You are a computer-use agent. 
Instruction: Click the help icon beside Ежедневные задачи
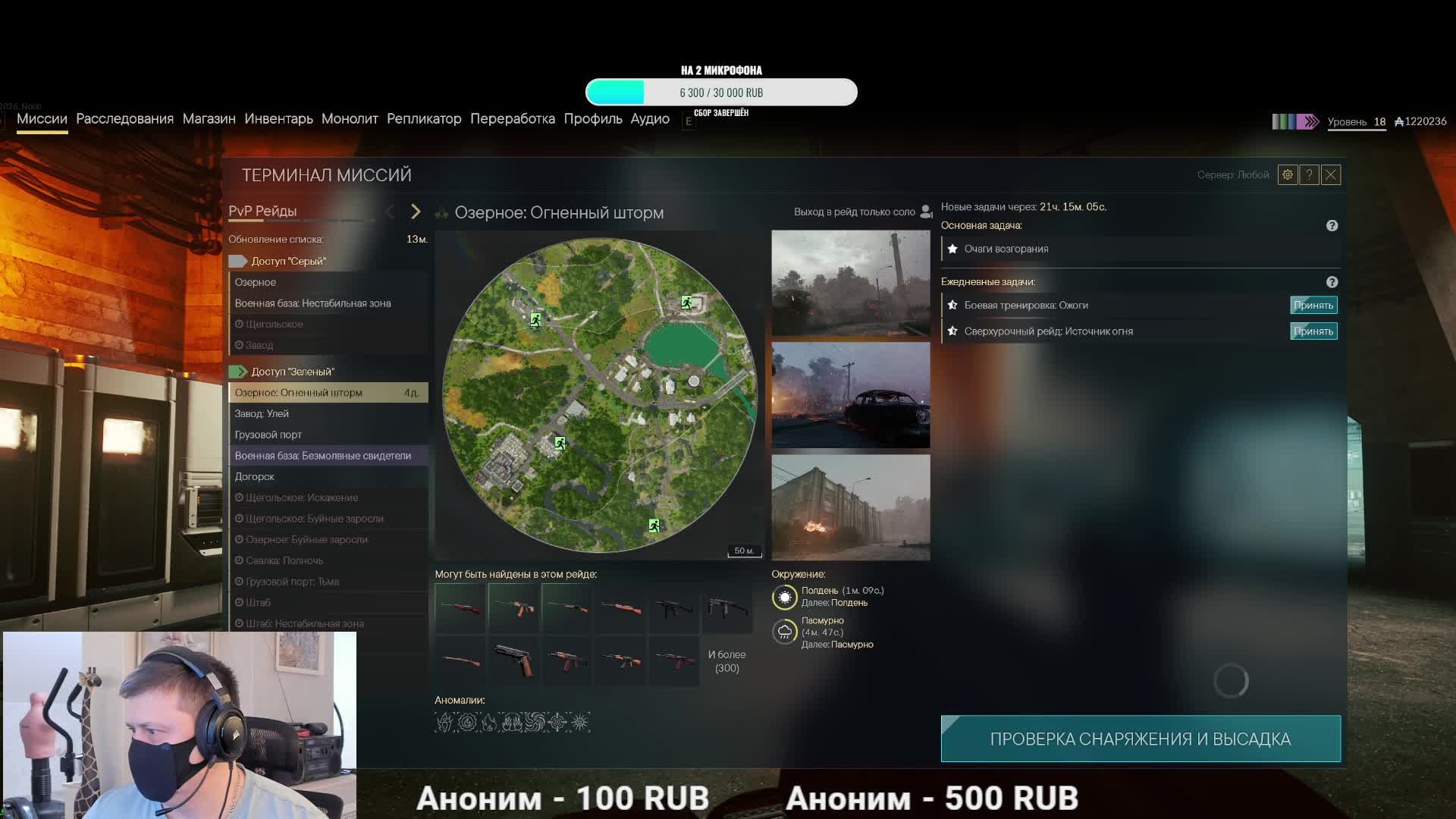click(1332, 282)
